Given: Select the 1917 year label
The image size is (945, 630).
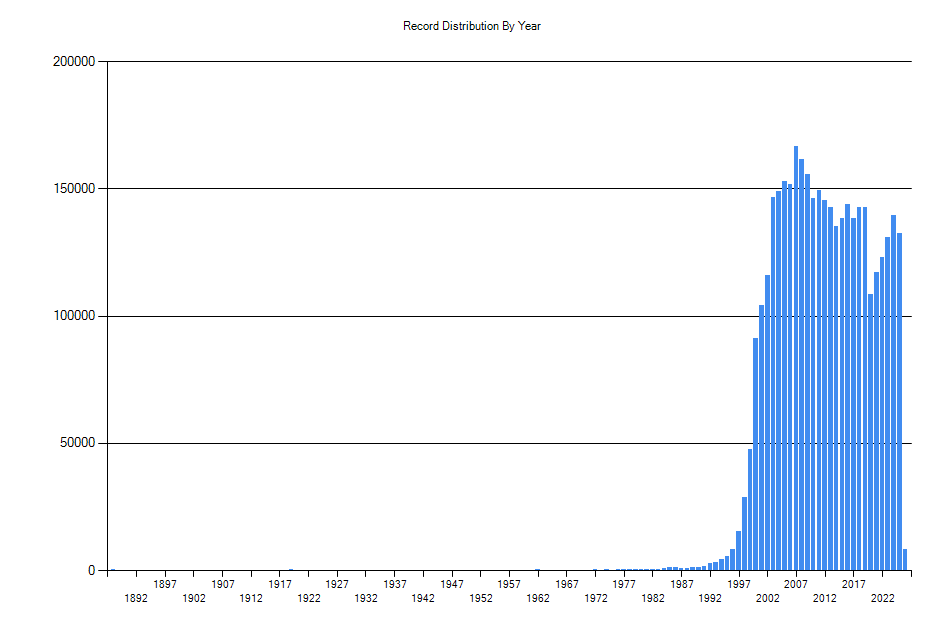Looking at the screenshot, I should (x=280, y=584).
